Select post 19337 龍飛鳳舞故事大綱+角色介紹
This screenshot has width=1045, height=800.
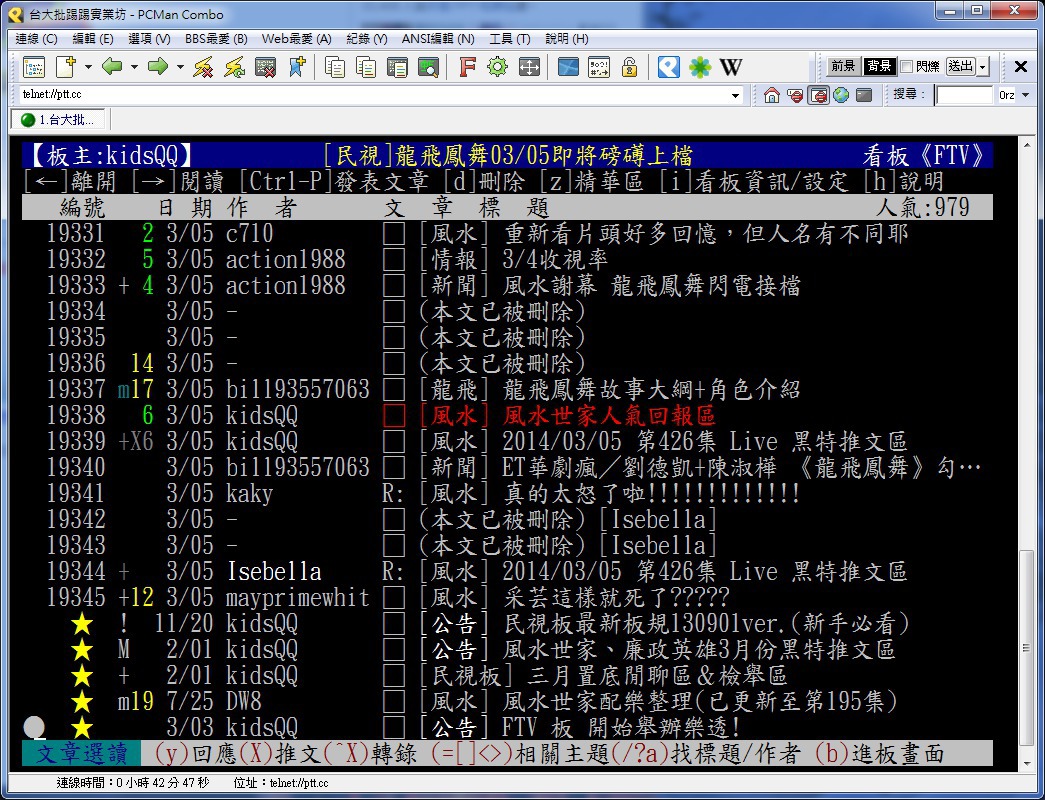tap(507, 389)
